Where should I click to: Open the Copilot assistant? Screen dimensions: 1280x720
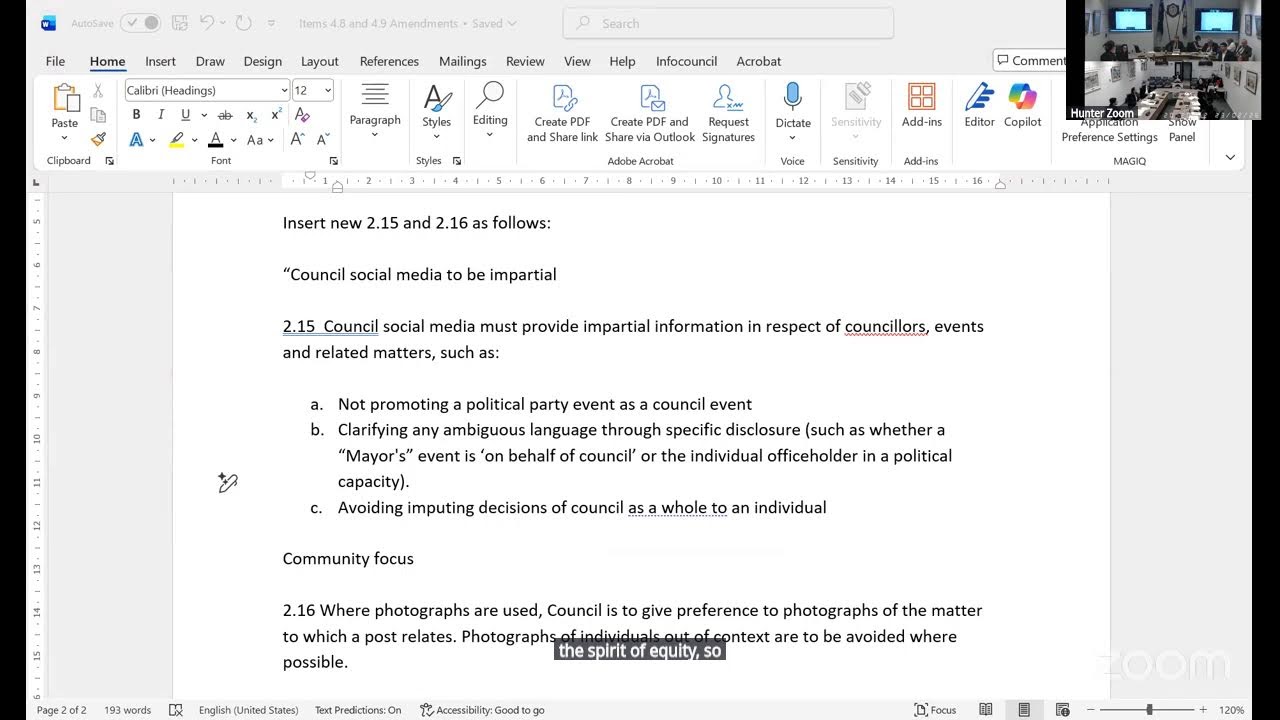(x=1023, y=105)
